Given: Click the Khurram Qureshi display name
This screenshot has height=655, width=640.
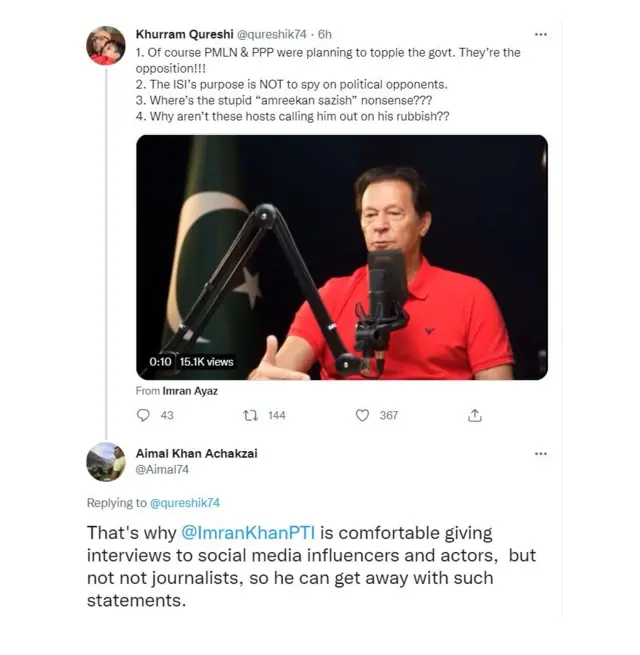Looking at the screenshot, I should pos(172,34).
